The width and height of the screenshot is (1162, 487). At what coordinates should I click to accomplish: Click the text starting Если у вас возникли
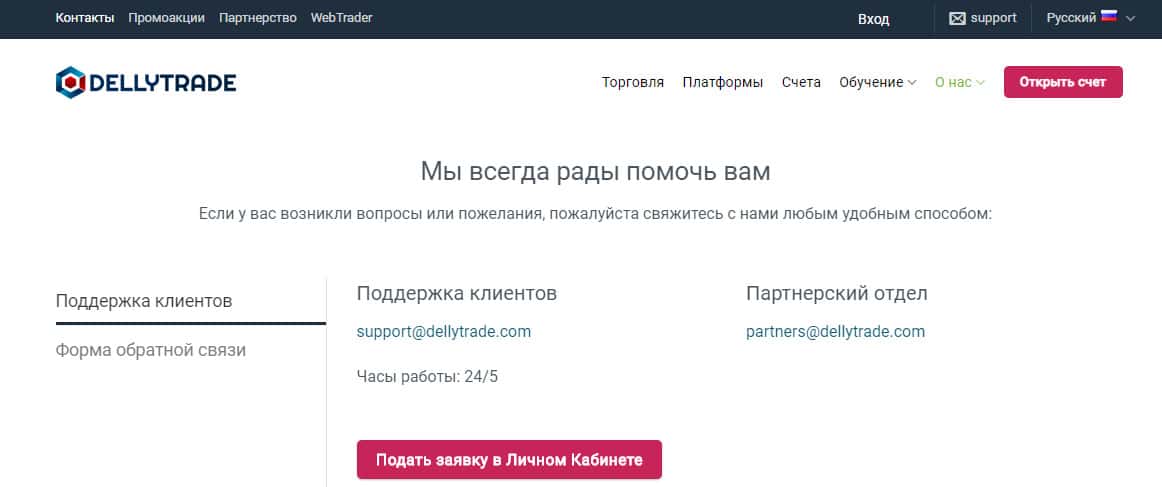tap(595, 214)
